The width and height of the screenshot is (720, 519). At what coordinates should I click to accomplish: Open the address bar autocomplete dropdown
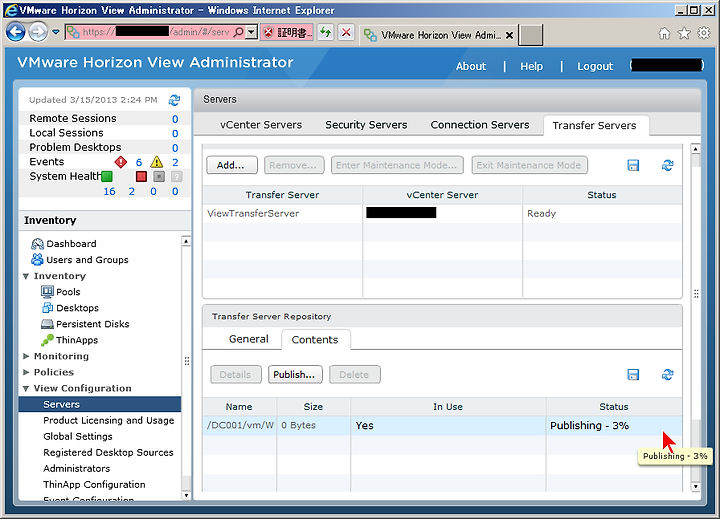click(251, 32)
